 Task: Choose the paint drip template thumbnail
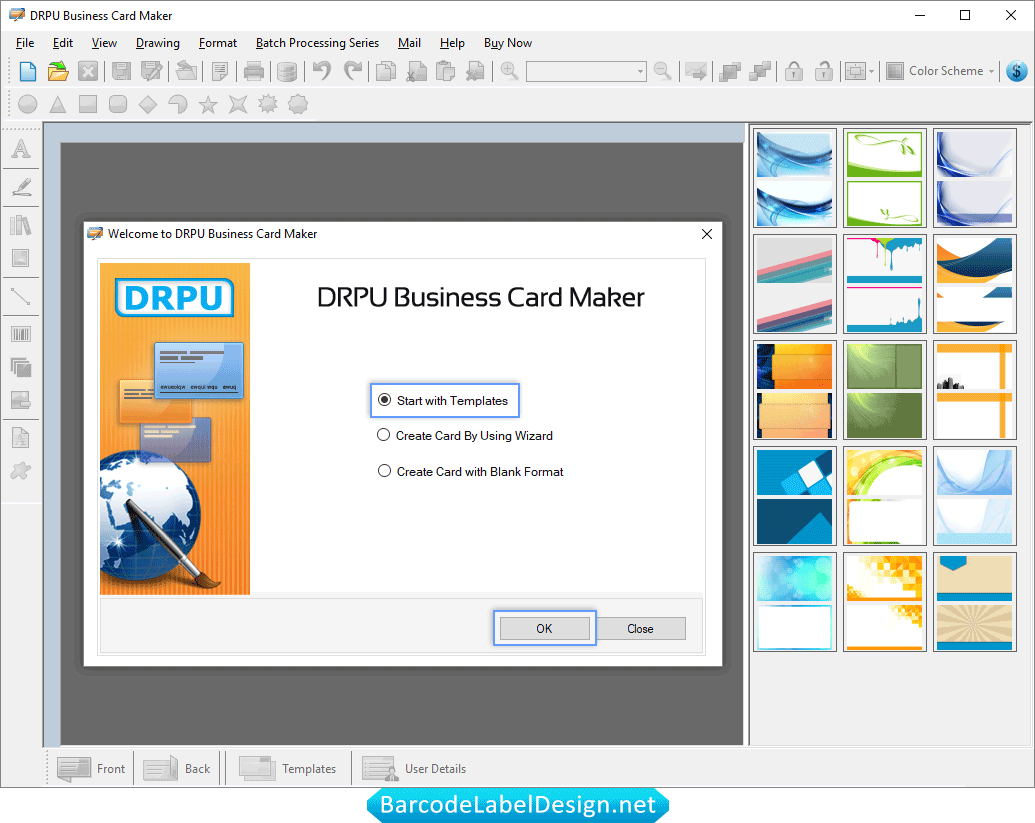[x=885, y=284]
